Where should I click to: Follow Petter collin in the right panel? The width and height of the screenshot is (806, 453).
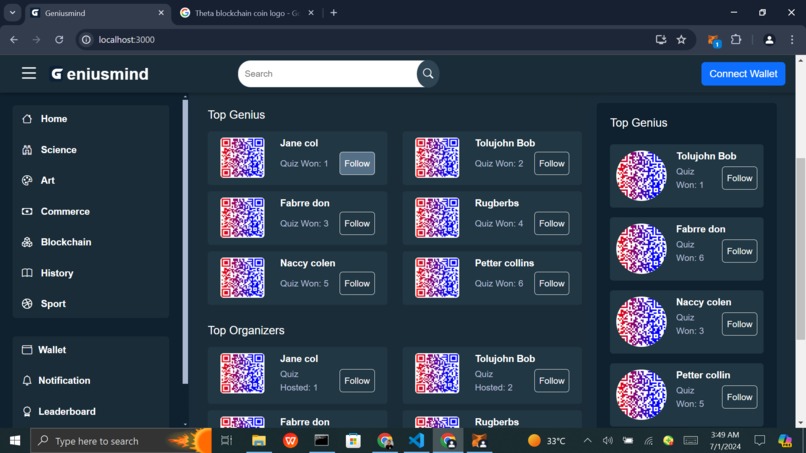coord(739,397)
